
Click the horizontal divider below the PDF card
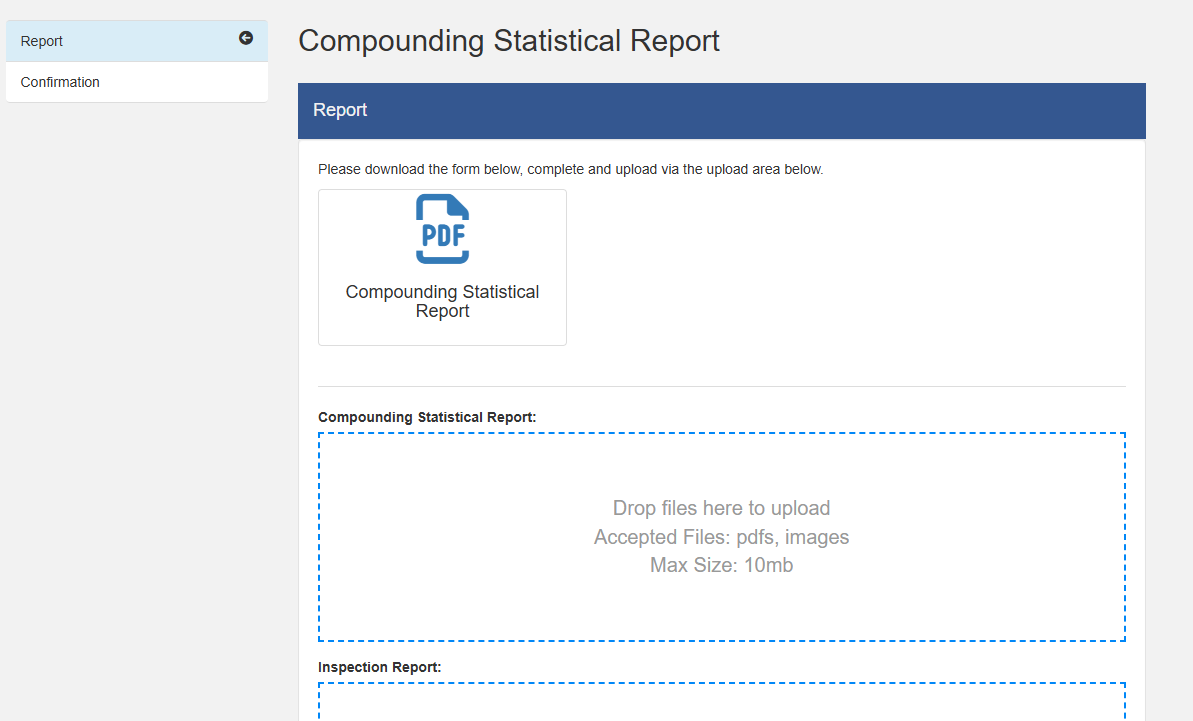click(x=721, y=386)
